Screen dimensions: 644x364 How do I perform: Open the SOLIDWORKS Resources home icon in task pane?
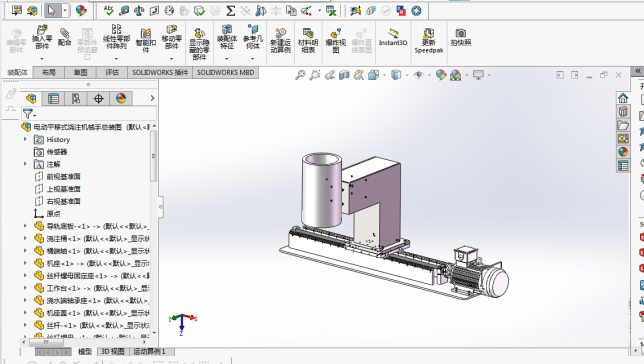(x=623, y=98)
